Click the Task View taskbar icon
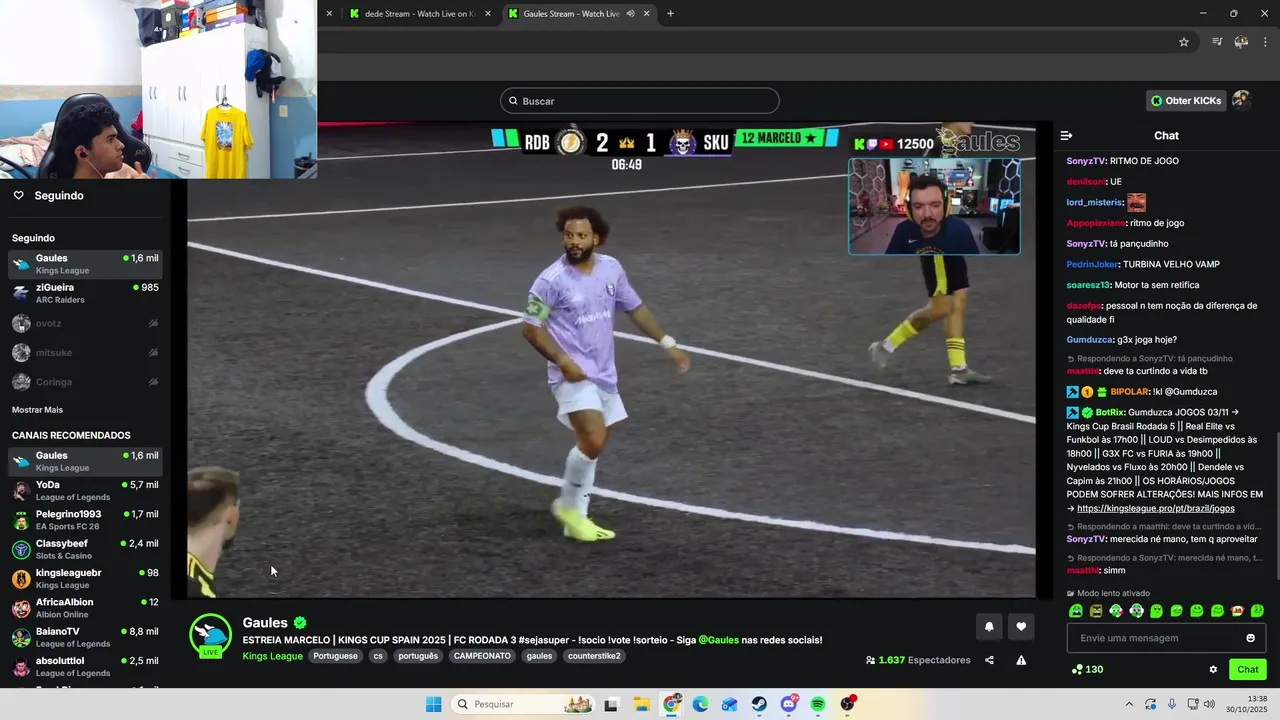This screenshot has width=1280, height=720. coord(612,704)
